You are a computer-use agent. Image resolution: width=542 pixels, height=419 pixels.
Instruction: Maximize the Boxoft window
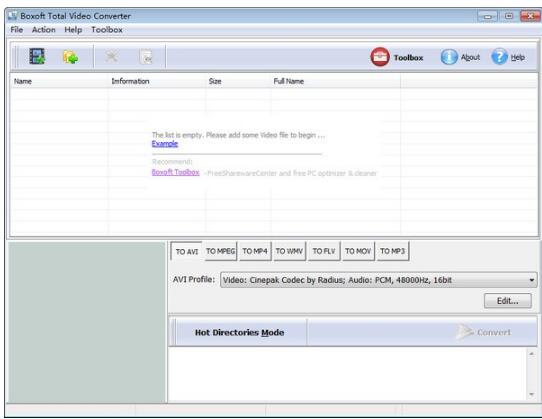[509, 16]
